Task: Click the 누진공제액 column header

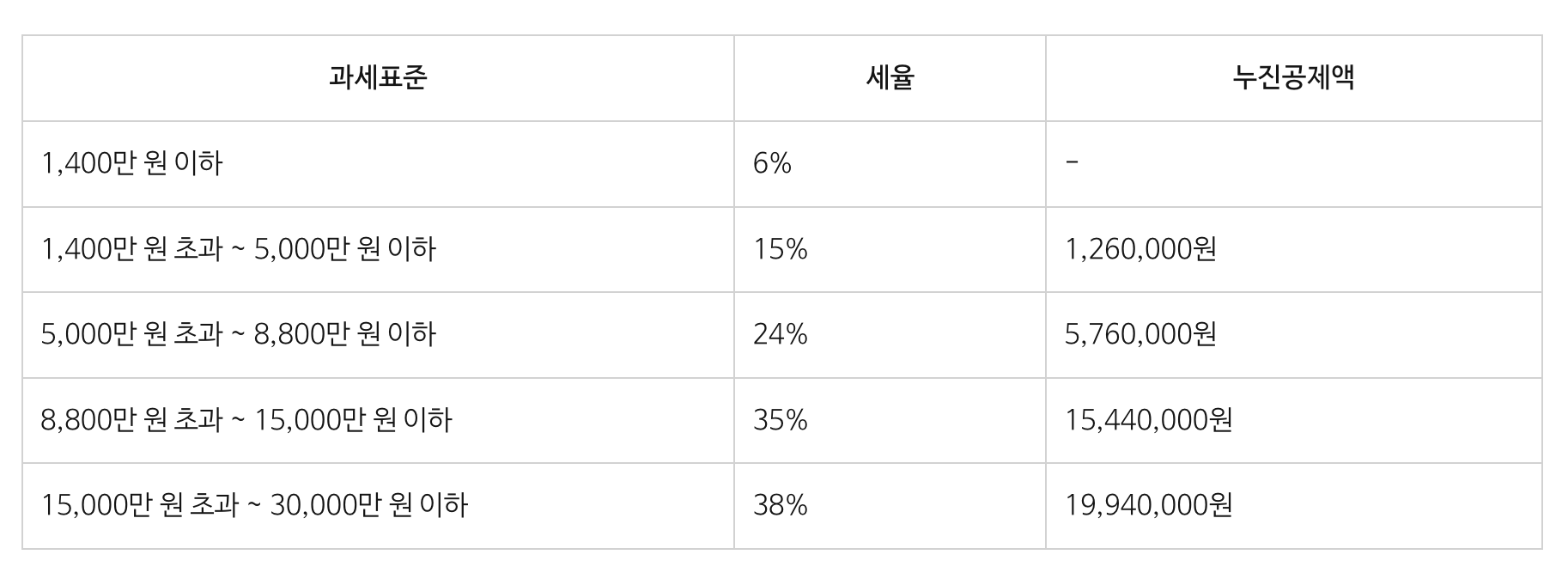Action: tap(1293, 78)
